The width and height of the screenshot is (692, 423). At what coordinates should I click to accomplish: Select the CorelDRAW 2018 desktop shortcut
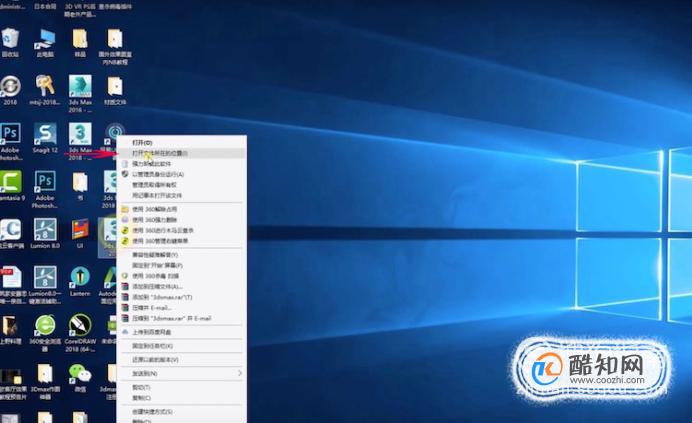80,332
